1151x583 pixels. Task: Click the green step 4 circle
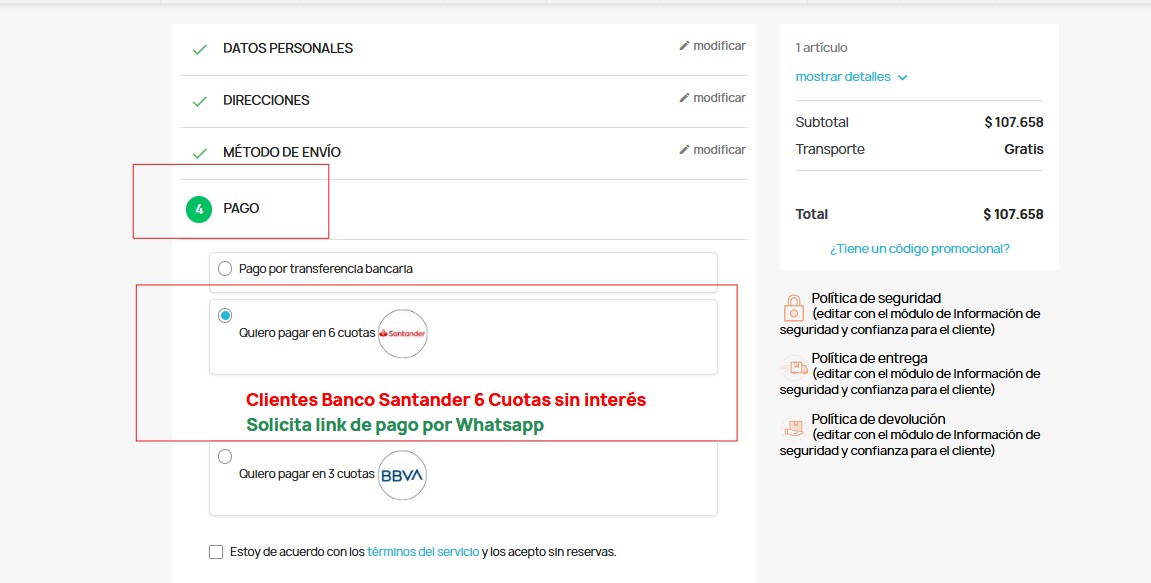tap(199, 209)
